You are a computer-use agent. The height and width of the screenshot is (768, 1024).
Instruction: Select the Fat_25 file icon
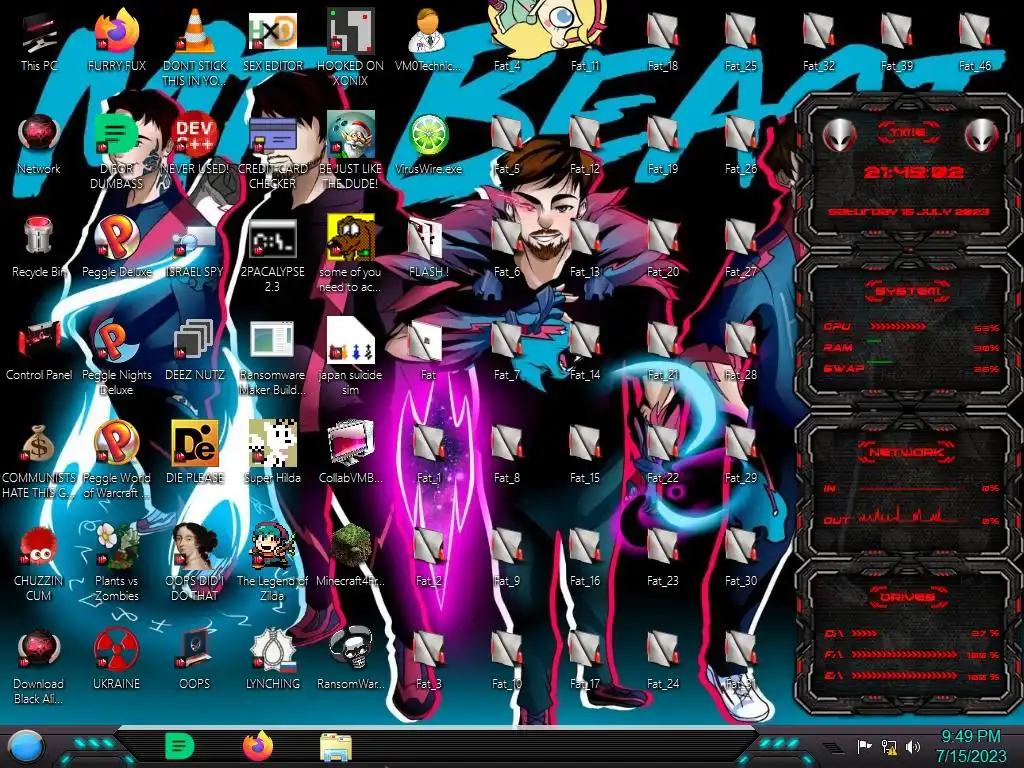tap(741, 40)
